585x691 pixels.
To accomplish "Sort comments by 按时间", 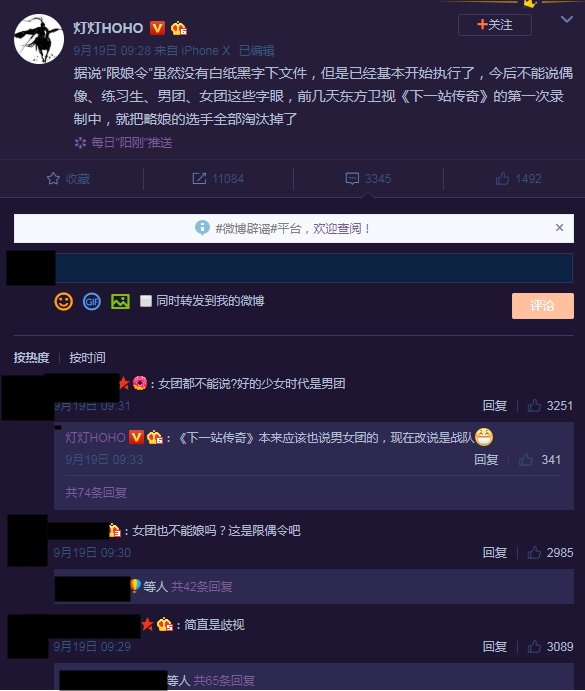I will (87, 357).
